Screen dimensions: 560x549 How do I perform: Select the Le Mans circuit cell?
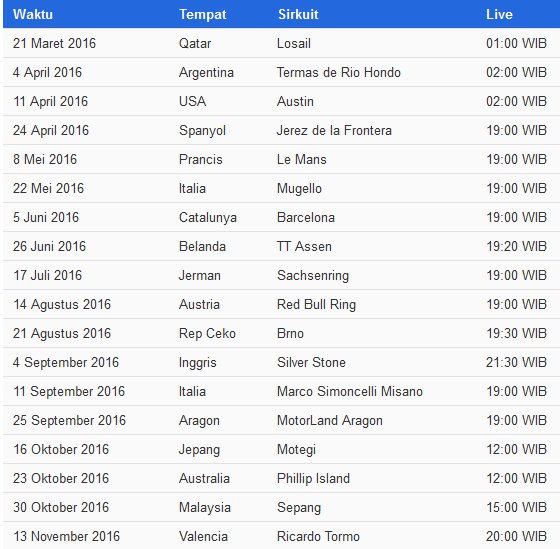301,159
